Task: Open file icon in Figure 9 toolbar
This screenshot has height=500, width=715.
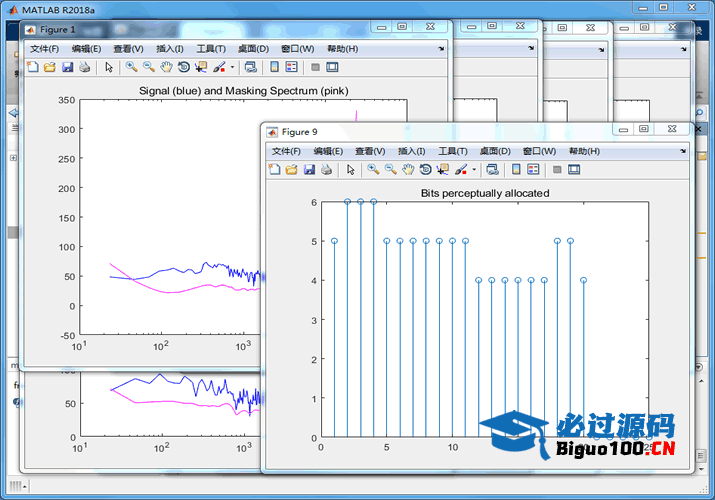Action: tap(291, 170)
